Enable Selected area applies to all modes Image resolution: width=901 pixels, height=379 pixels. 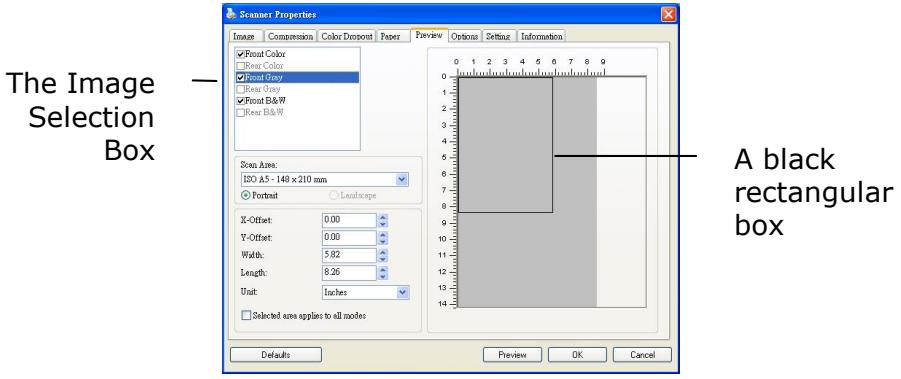click(247, 315)
